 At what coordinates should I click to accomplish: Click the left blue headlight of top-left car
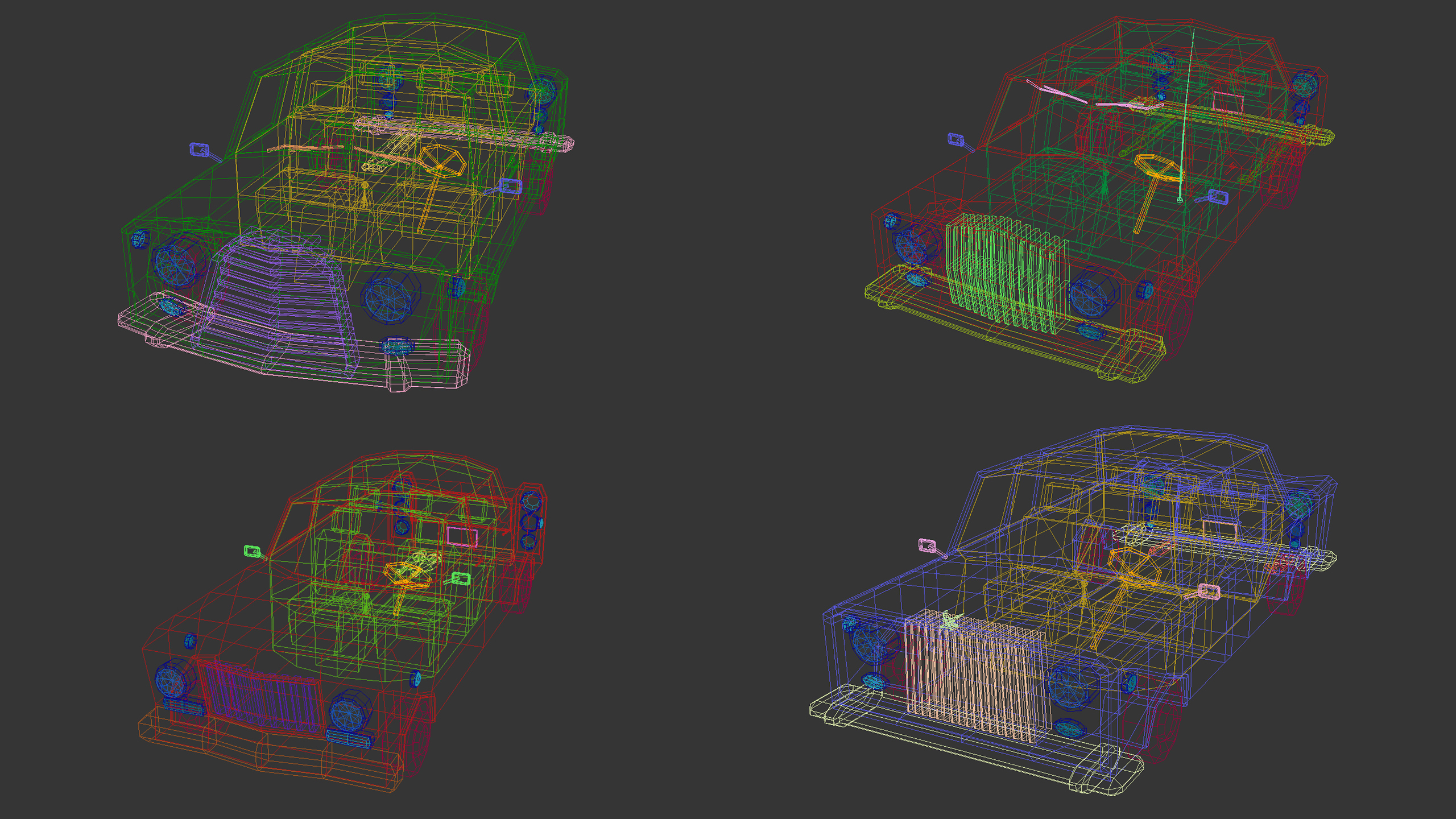[176, 263]
